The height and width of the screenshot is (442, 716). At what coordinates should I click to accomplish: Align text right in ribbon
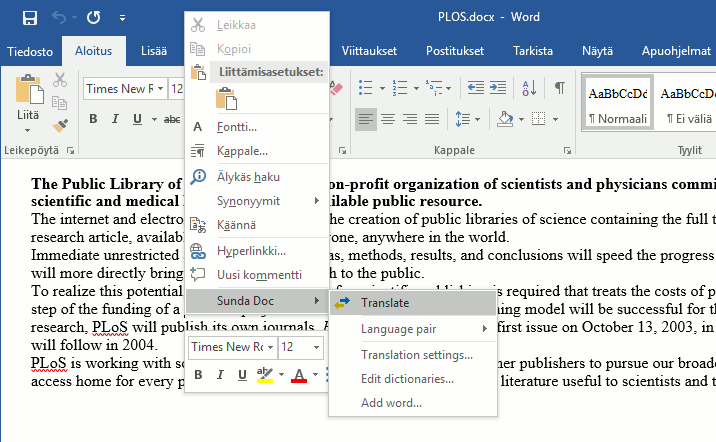(410, 119)
